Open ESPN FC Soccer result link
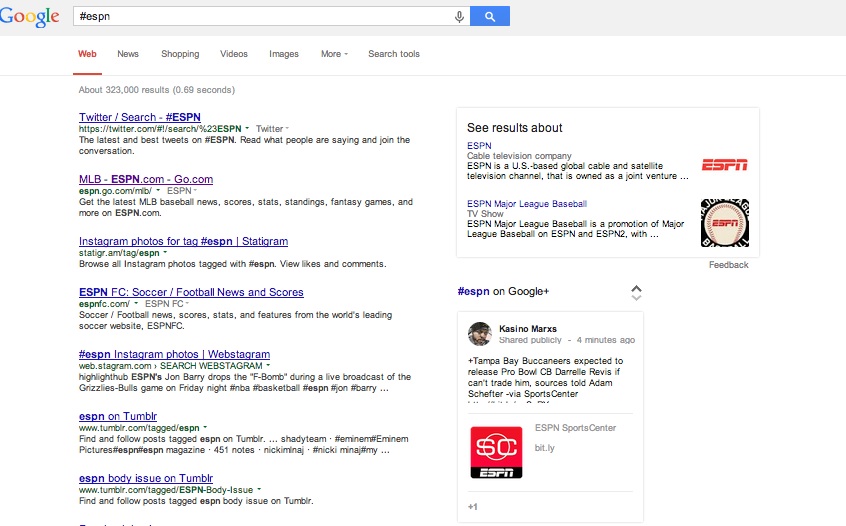 [x=191, y=292]
